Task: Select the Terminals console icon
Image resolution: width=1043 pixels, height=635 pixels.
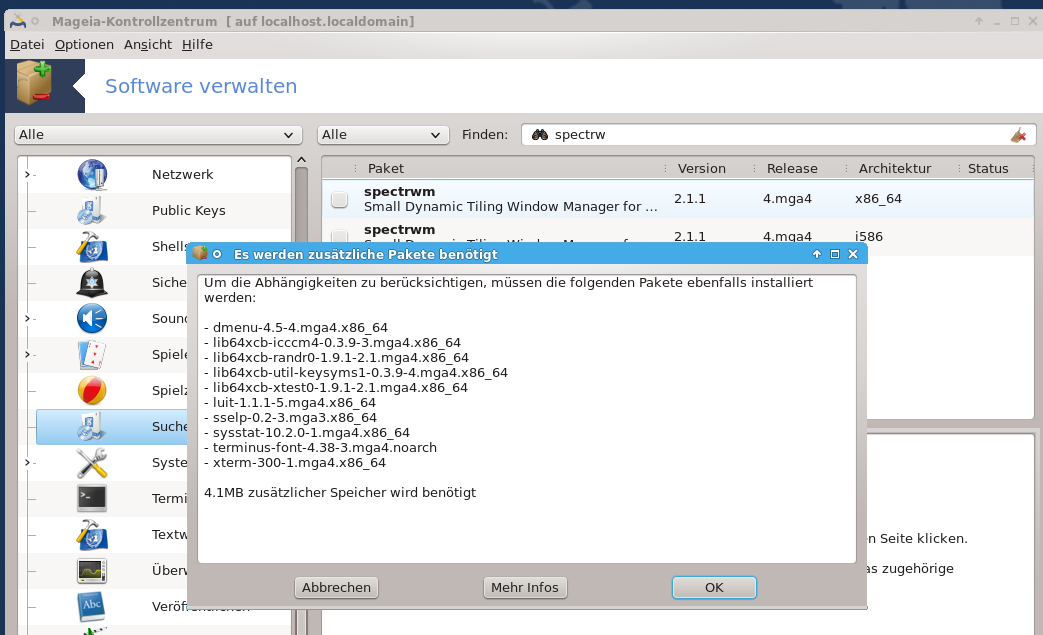Action: (92, 499)
